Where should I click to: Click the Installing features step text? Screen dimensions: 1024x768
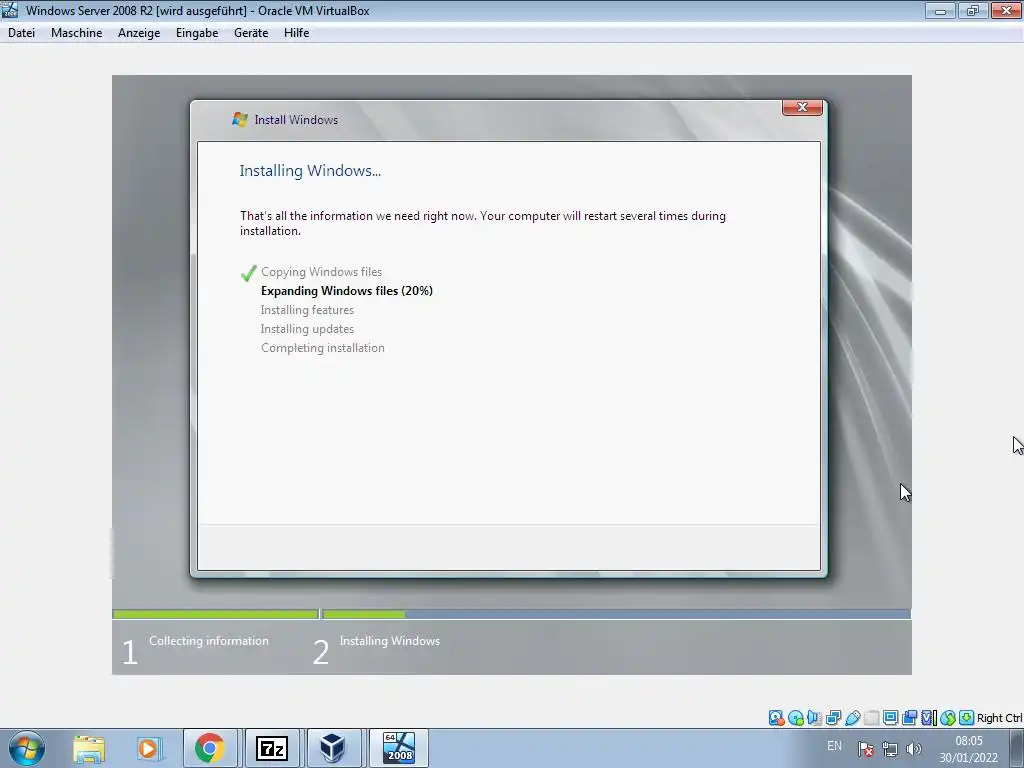(x=307, y=310)
